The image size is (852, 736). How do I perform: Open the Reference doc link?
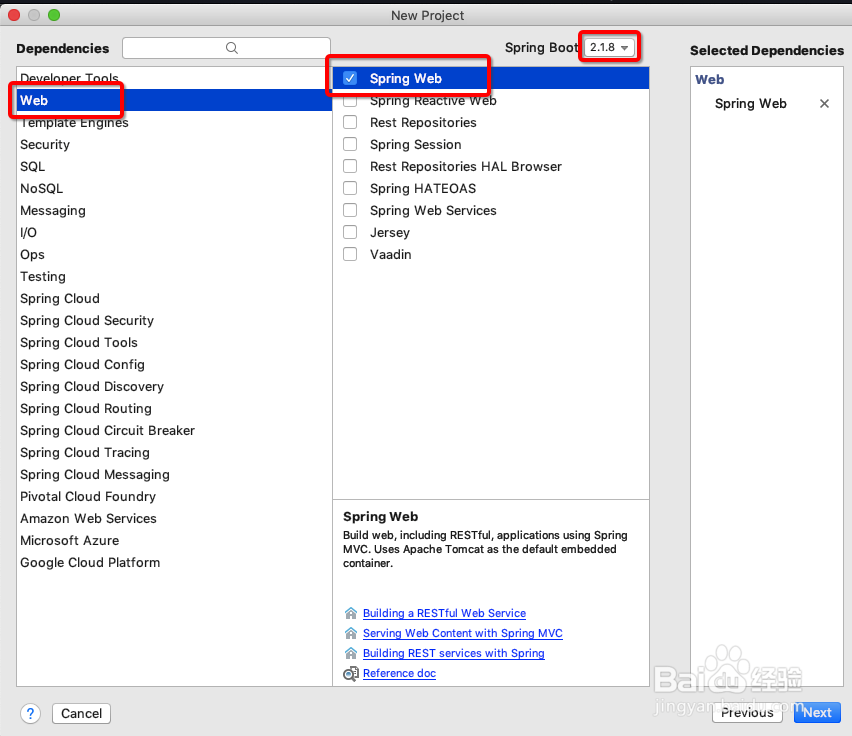tap(399, 673)
